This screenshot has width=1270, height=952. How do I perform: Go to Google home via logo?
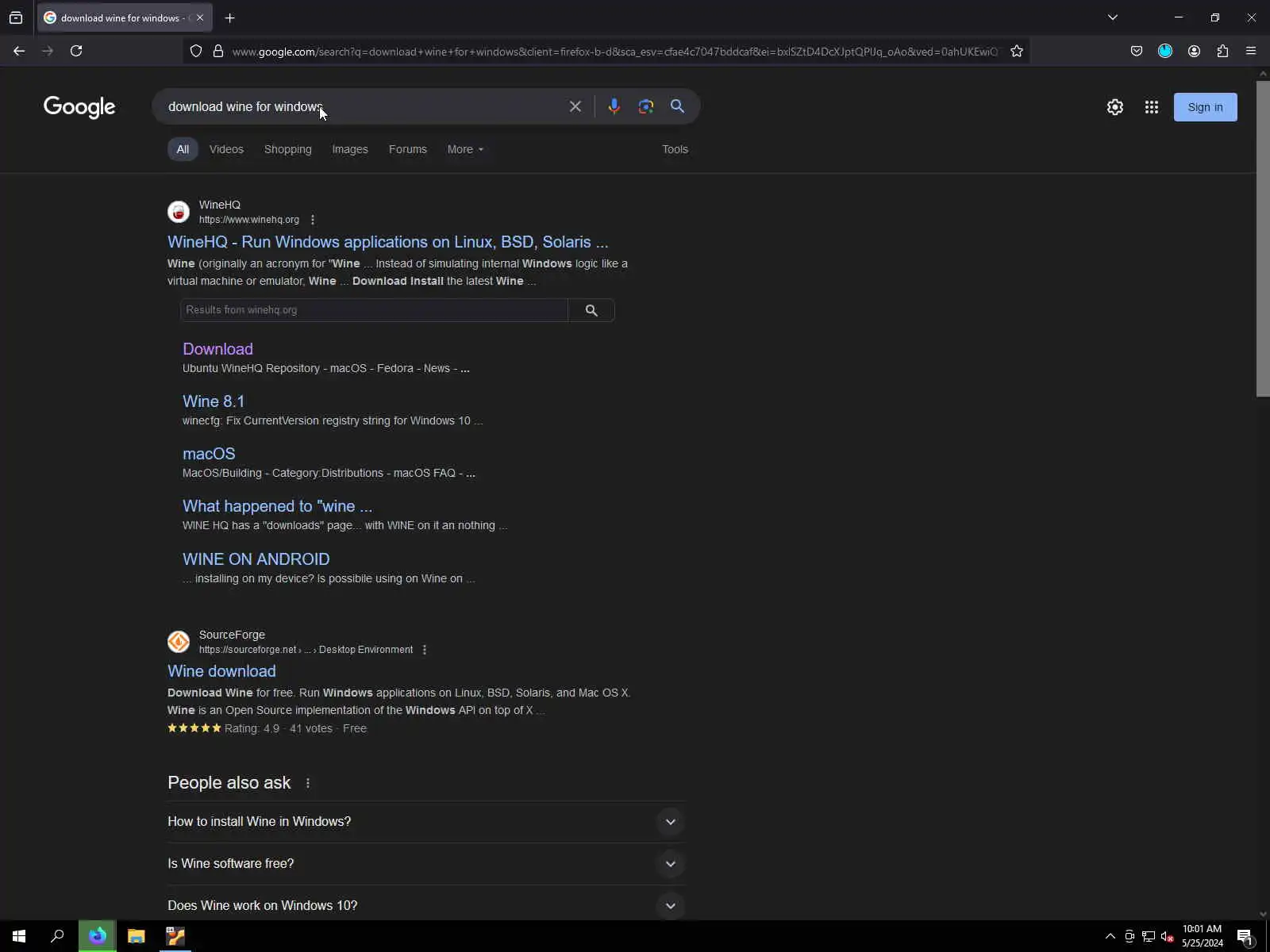click(x=79, y=107)
